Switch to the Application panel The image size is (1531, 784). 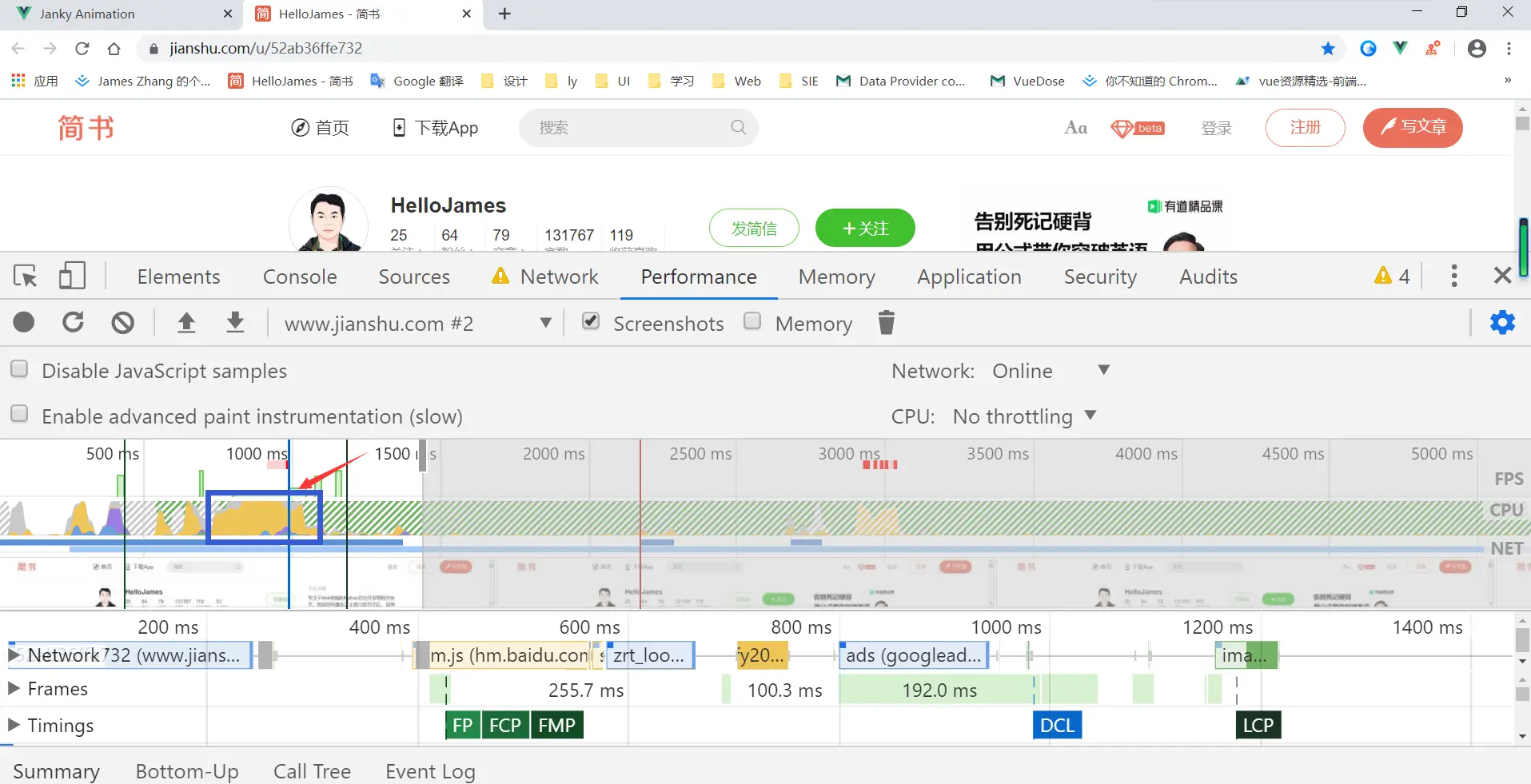coord(969,277)
